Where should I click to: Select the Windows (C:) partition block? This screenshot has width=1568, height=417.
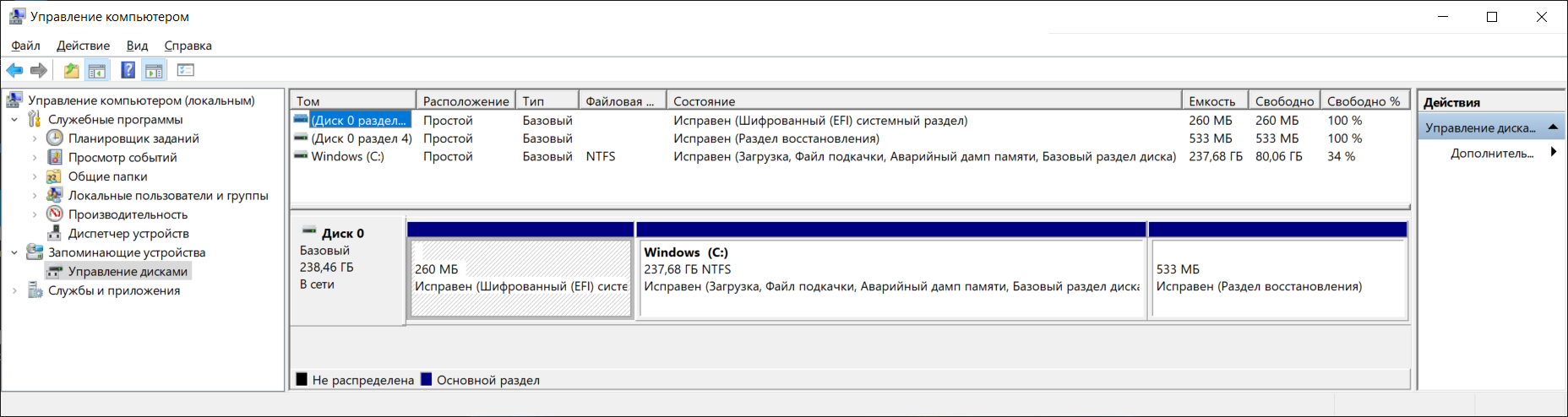(x=890, y=279)
